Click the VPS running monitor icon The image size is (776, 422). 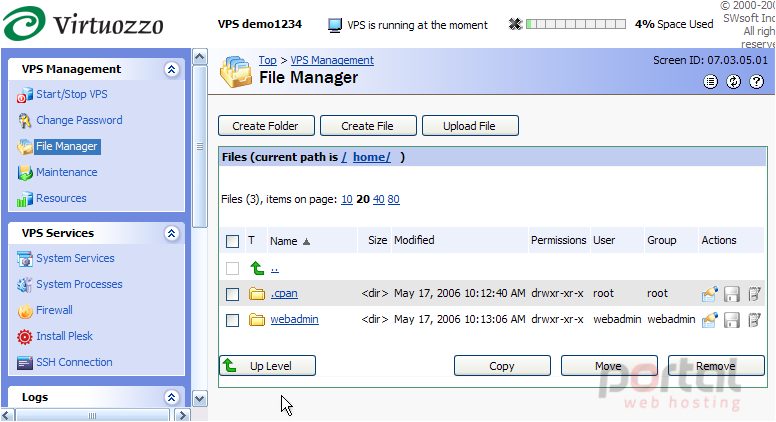pyautogui.click(x=335, y=25)
